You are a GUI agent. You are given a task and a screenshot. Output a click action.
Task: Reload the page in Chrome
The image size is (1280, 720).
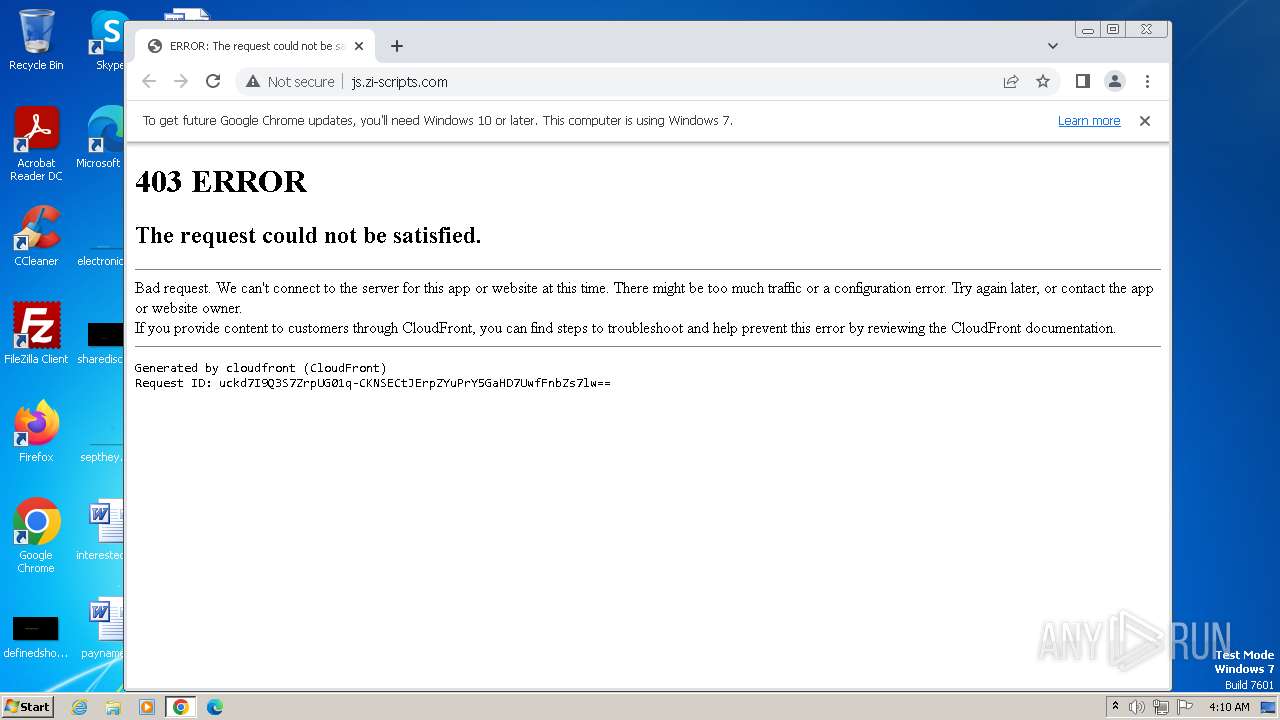213,82
